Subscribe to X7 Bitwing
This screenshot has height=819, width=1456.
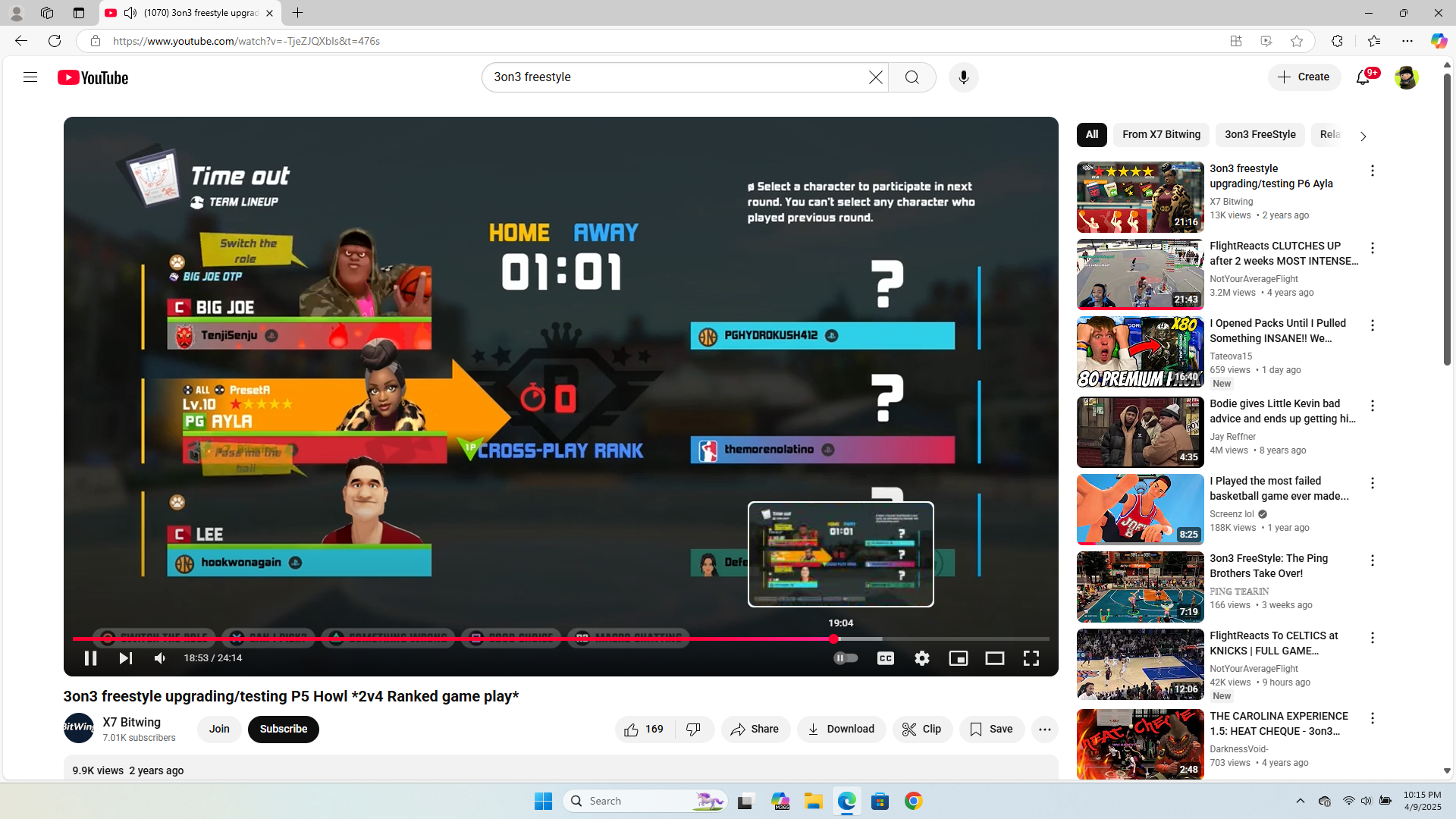(284, 730)
